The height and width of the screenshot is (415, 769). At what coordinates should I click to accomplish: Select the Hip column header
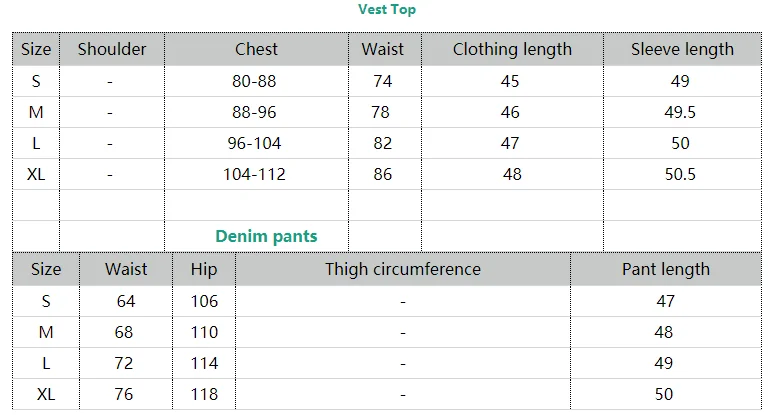point(204,269)
